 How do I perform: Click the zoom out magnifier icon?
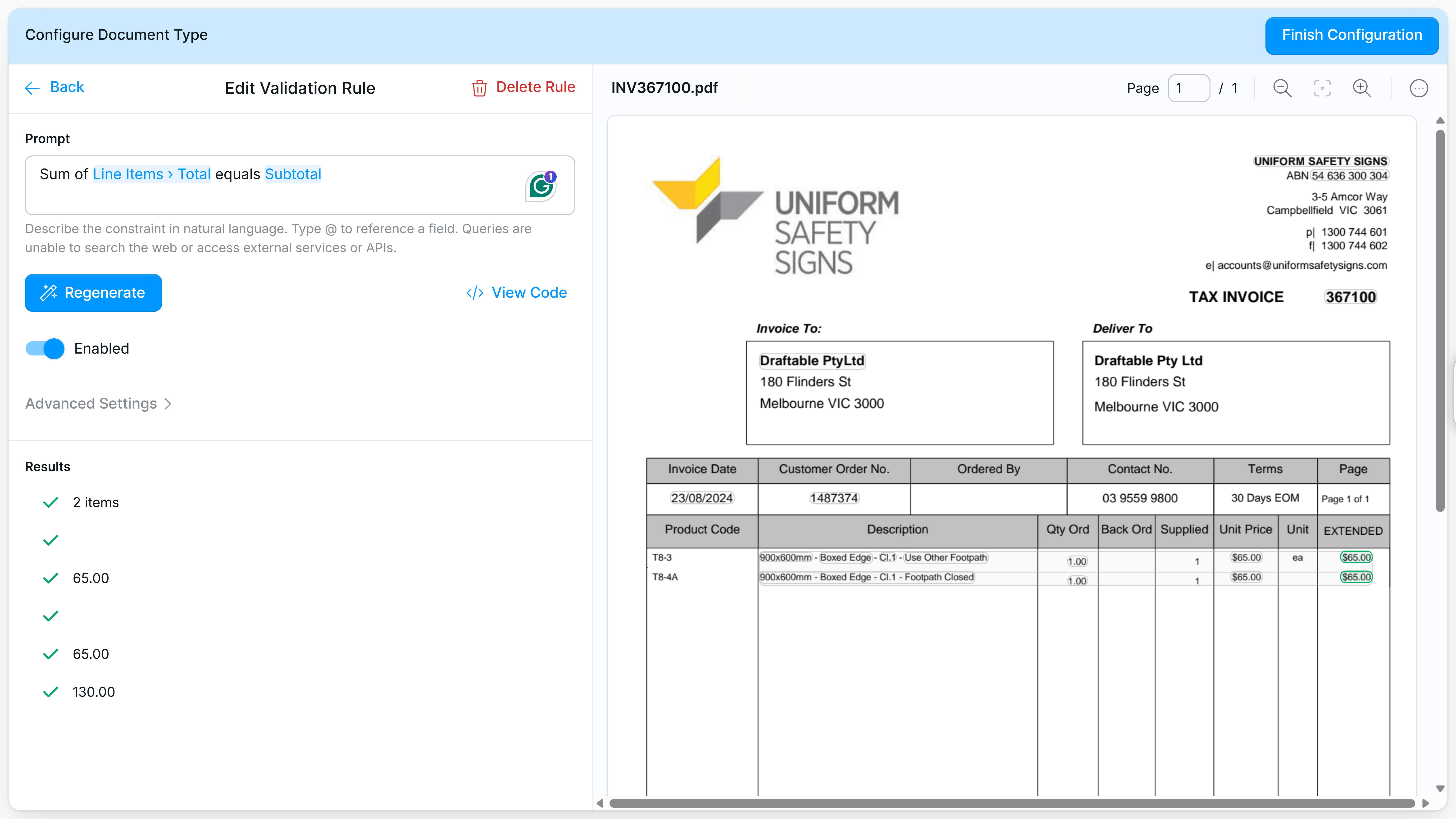[1282, 88]
